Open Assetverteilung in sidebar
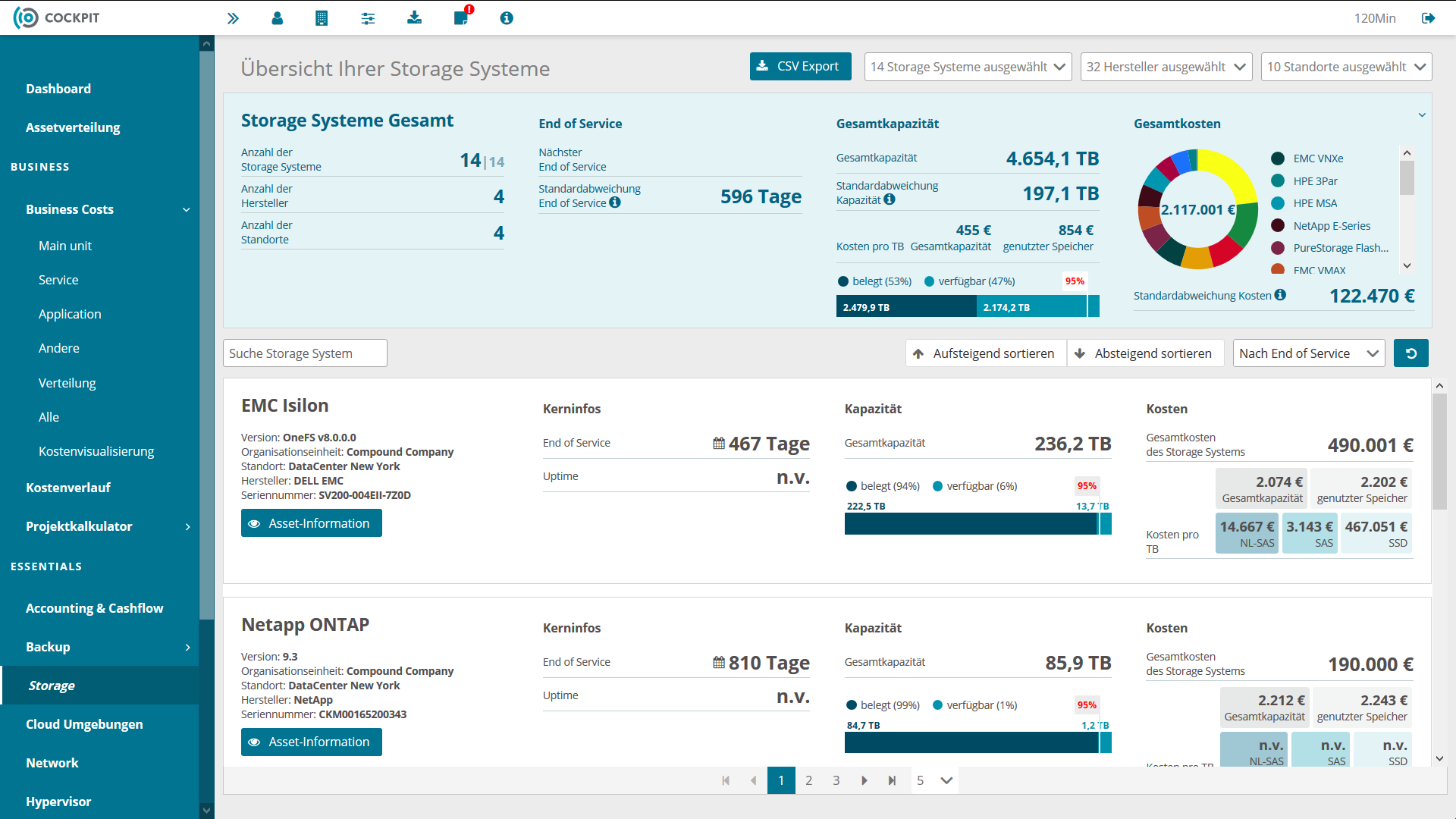 73,127
